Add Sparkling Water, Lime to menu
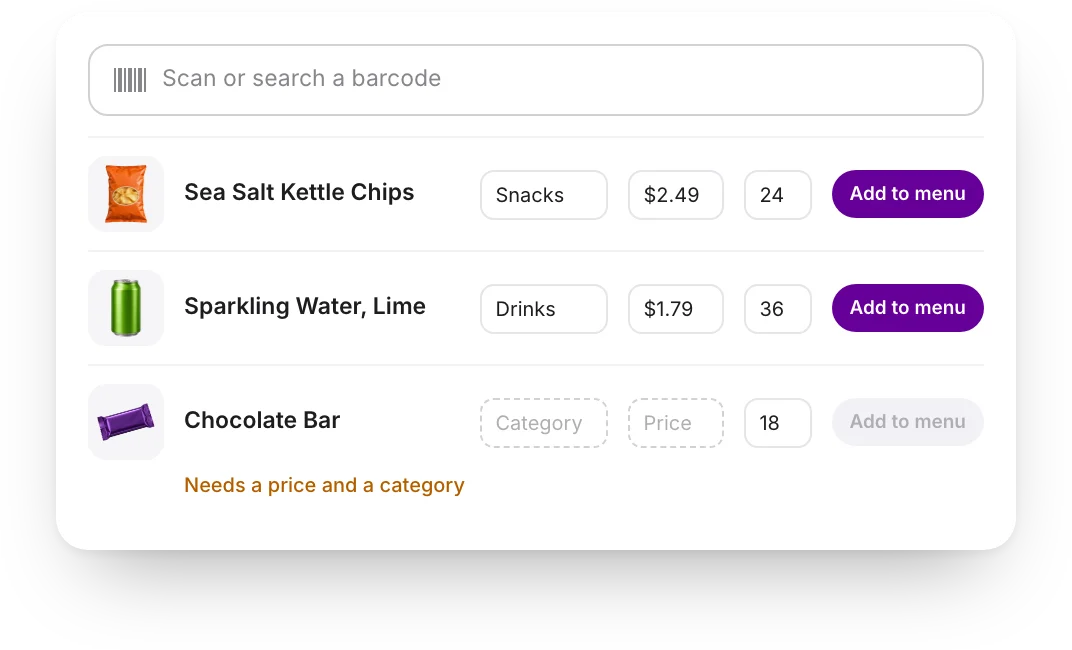This screenshot has height=650, width=1072. click(x=907, y=308)
